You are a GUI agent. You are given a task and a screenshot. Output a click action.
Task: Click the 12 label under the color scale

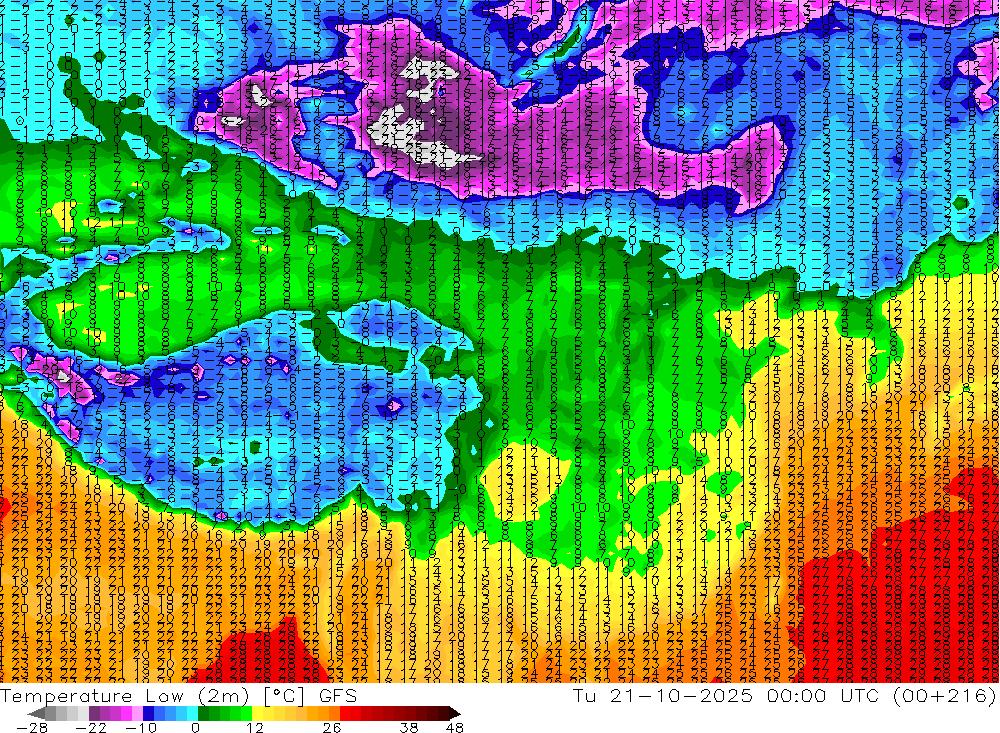coord(255,727)
